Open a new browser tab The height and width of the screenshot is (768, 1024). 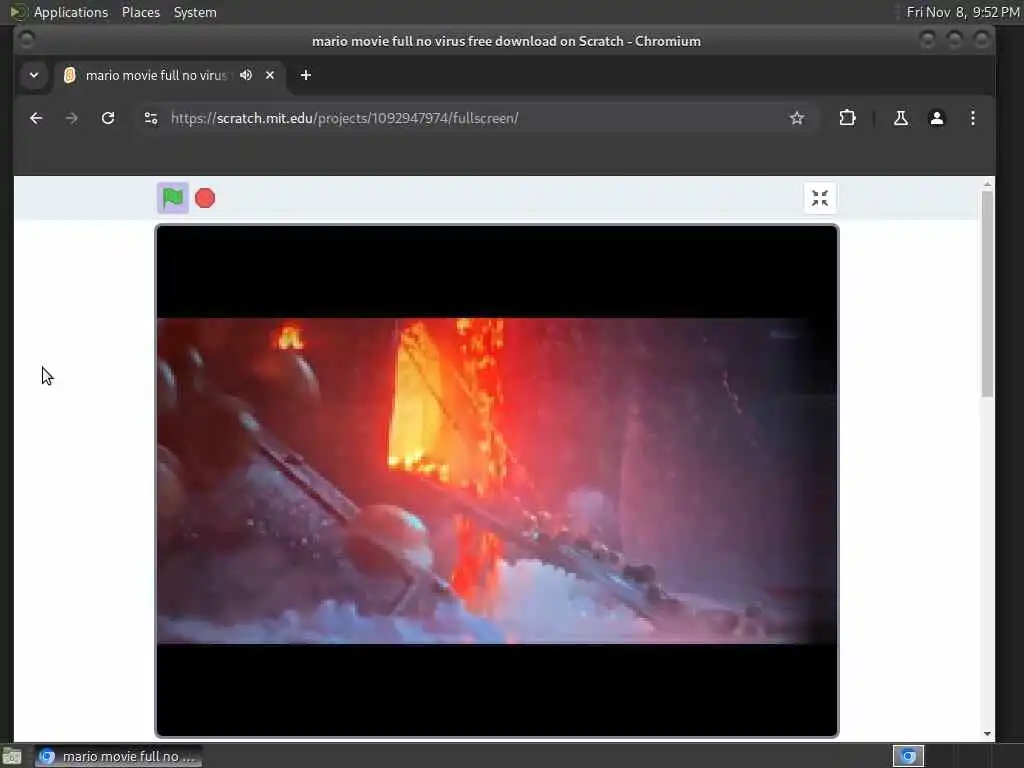pos(306,75)
